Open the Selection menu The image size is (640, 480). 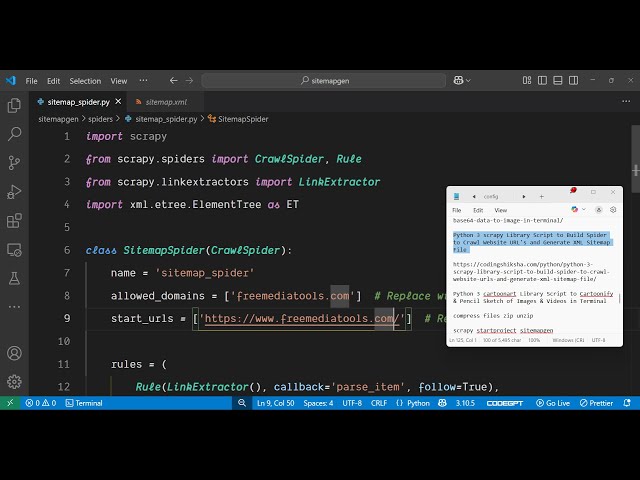tap(85, 81)
